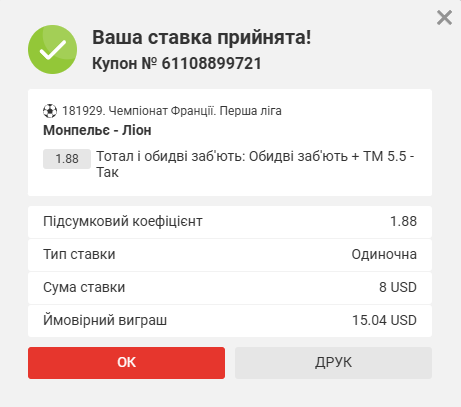
Task: Click the football sport icon
Action: 50,111
